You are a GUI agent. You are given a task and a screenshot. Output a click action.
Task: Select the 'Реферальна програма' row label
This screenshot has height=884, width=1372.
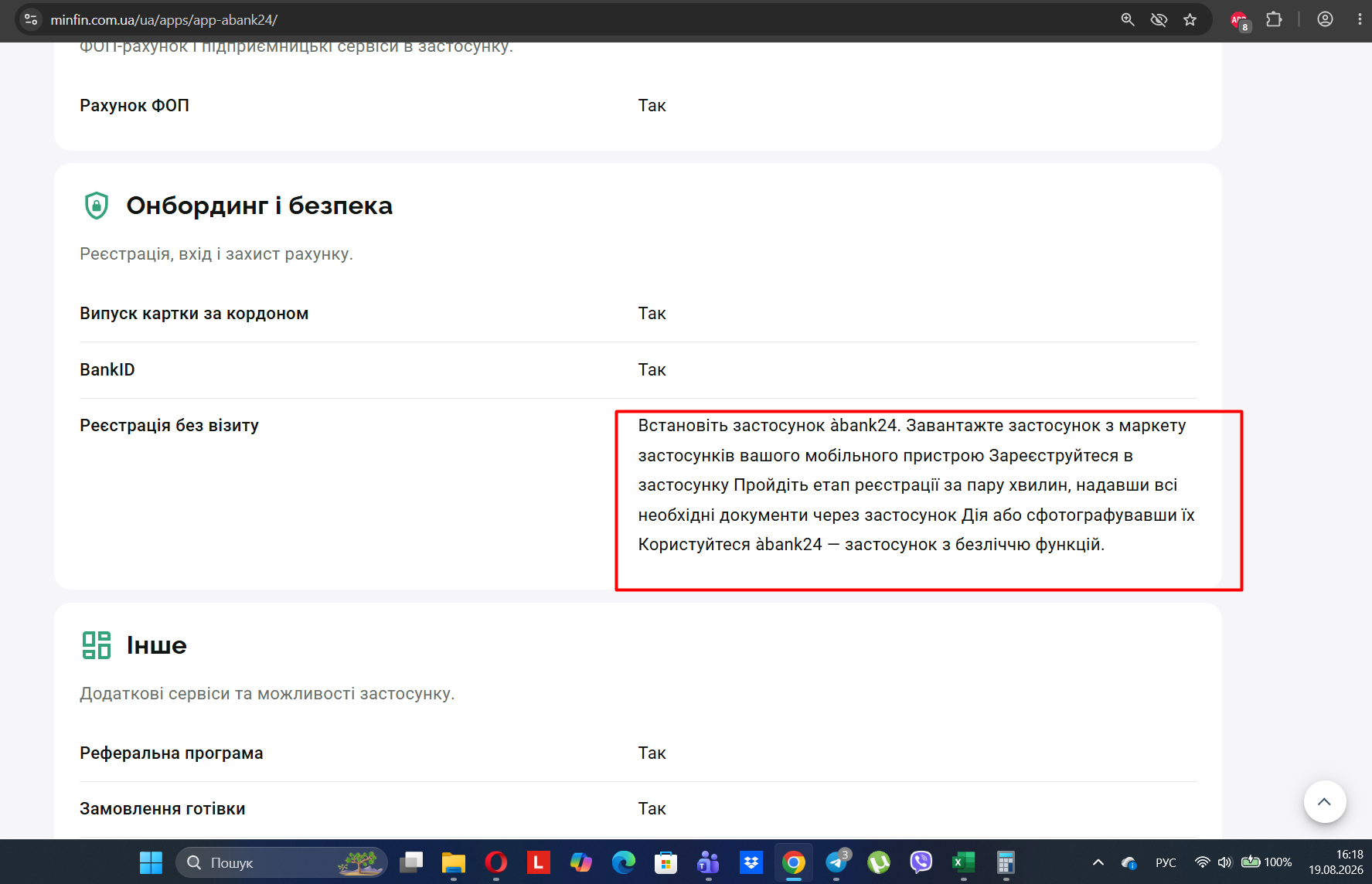coord(172,753)
